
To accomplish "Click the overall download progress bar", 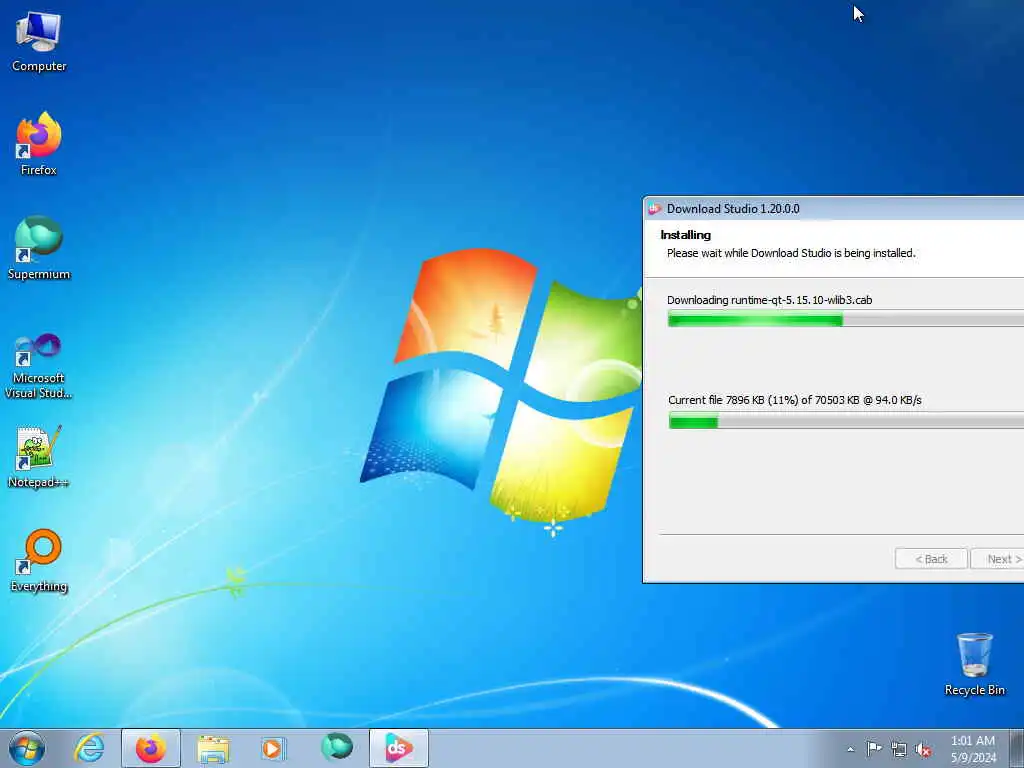I will click(846, 319).
